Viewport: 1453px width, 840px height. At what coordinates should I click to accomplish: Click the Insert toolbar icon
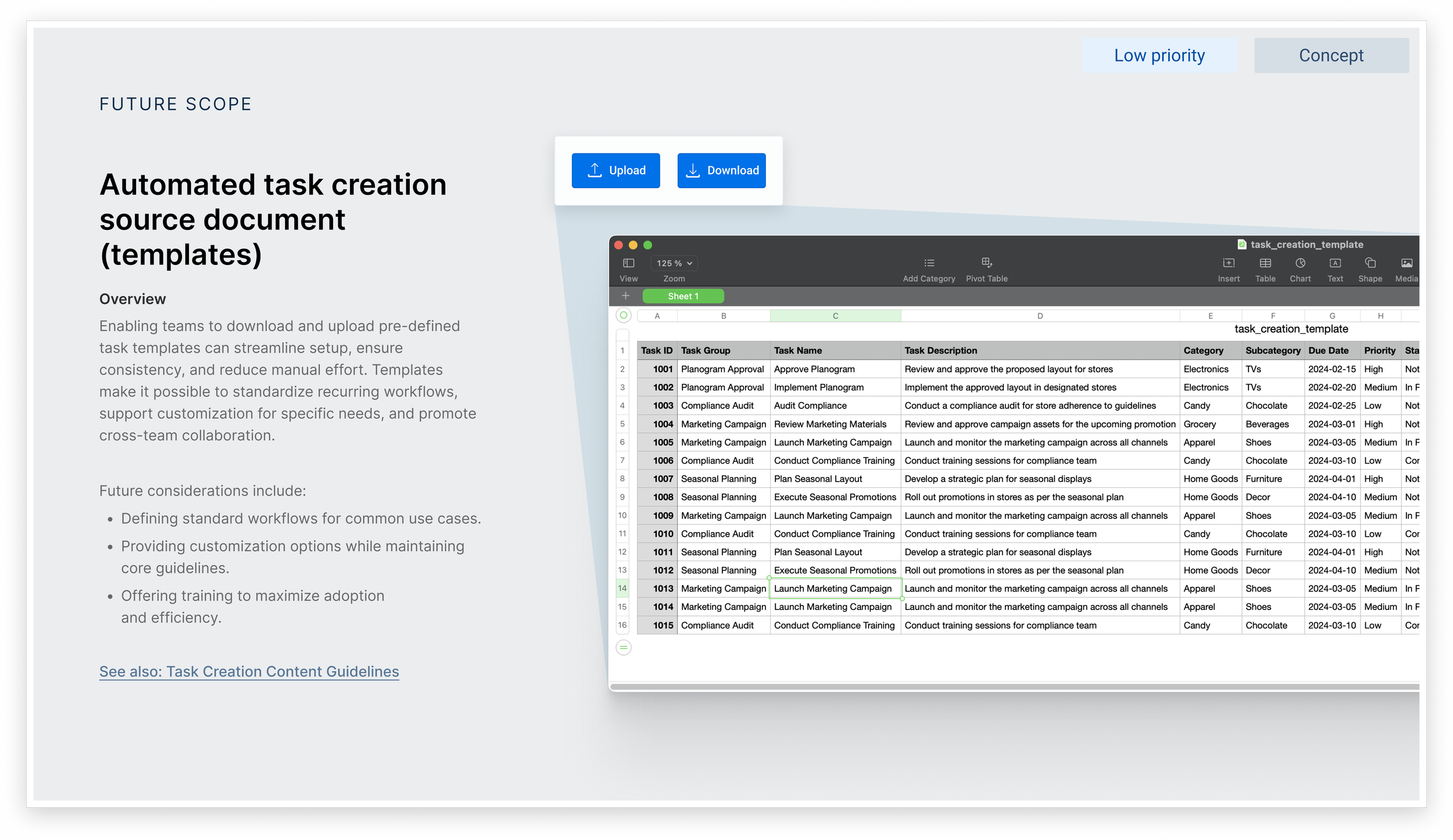coord(1228,263)
